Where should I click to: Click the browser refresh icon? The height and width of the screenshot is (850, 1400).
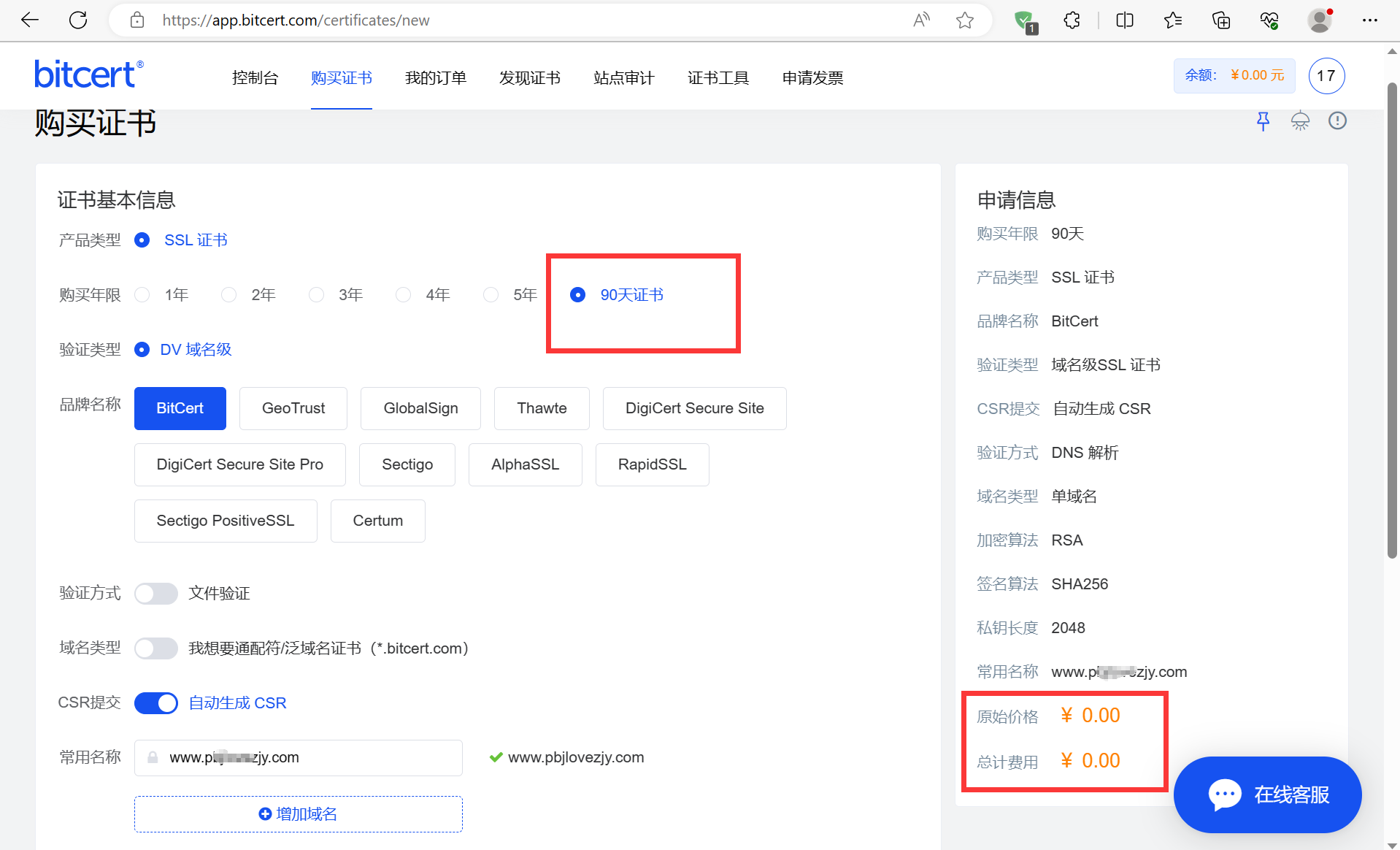pos(78,20)
